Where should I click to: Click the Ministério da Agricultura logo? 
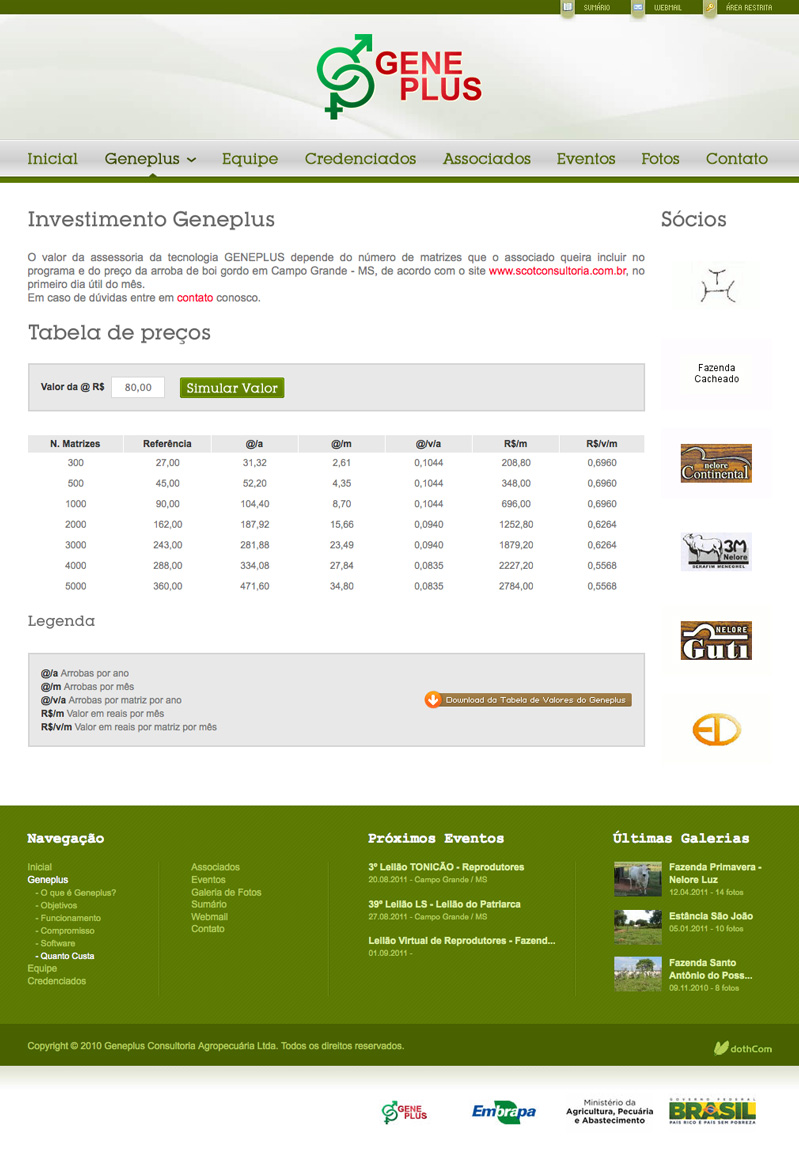[610, 1111]
